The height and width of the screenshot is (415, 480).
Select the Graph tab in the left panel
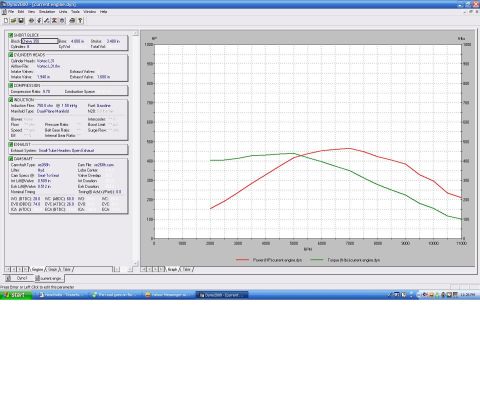pos(53,269)
